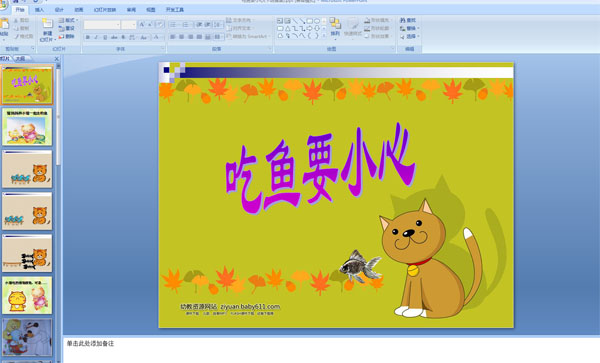Choose the triangle shape in the shapes gallery

(287, 29)
